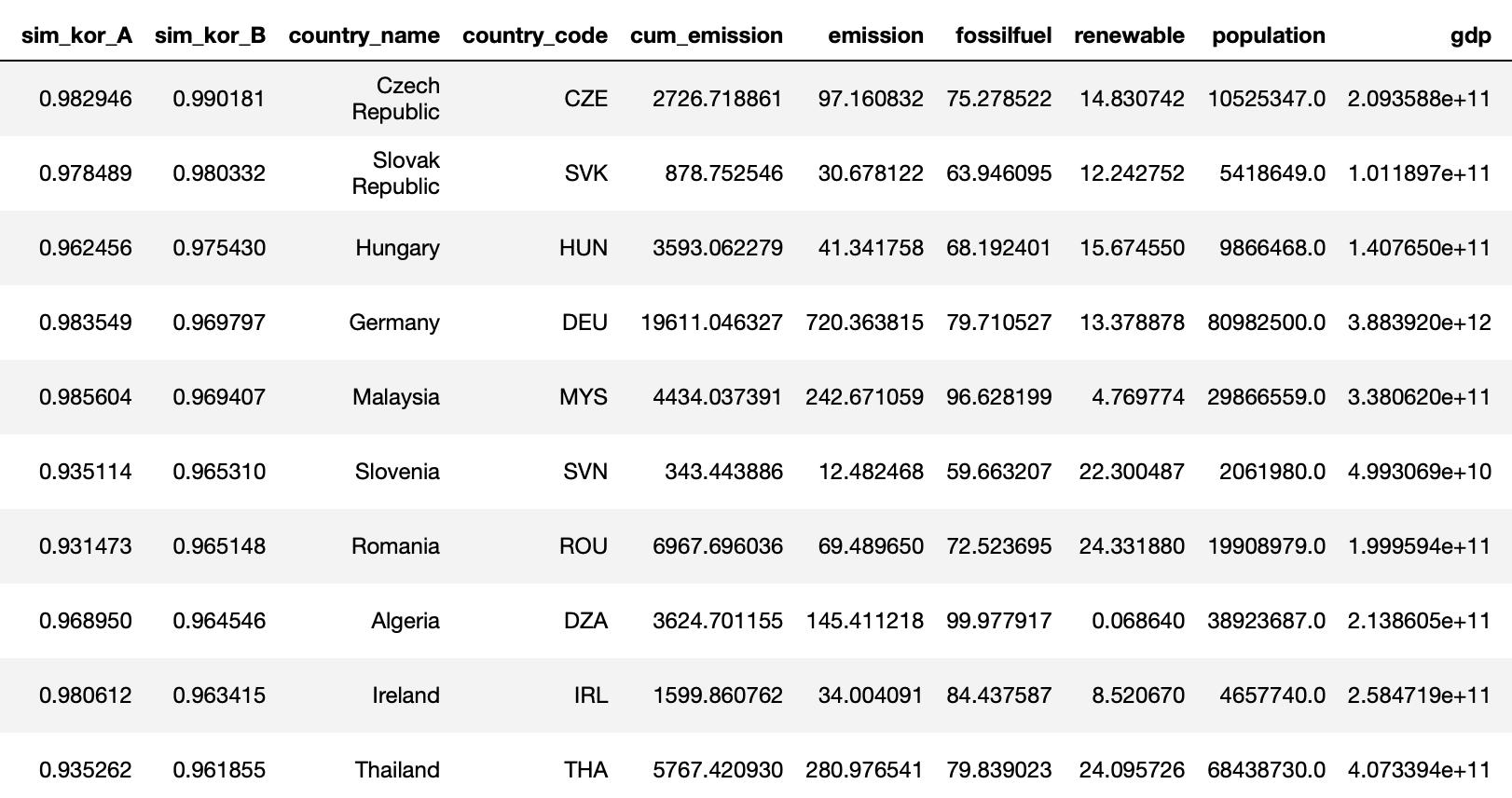This screenshot has height=798, width=1512.
Task: Select the Hungary country name cell
Action: click(x=397, y=248)
